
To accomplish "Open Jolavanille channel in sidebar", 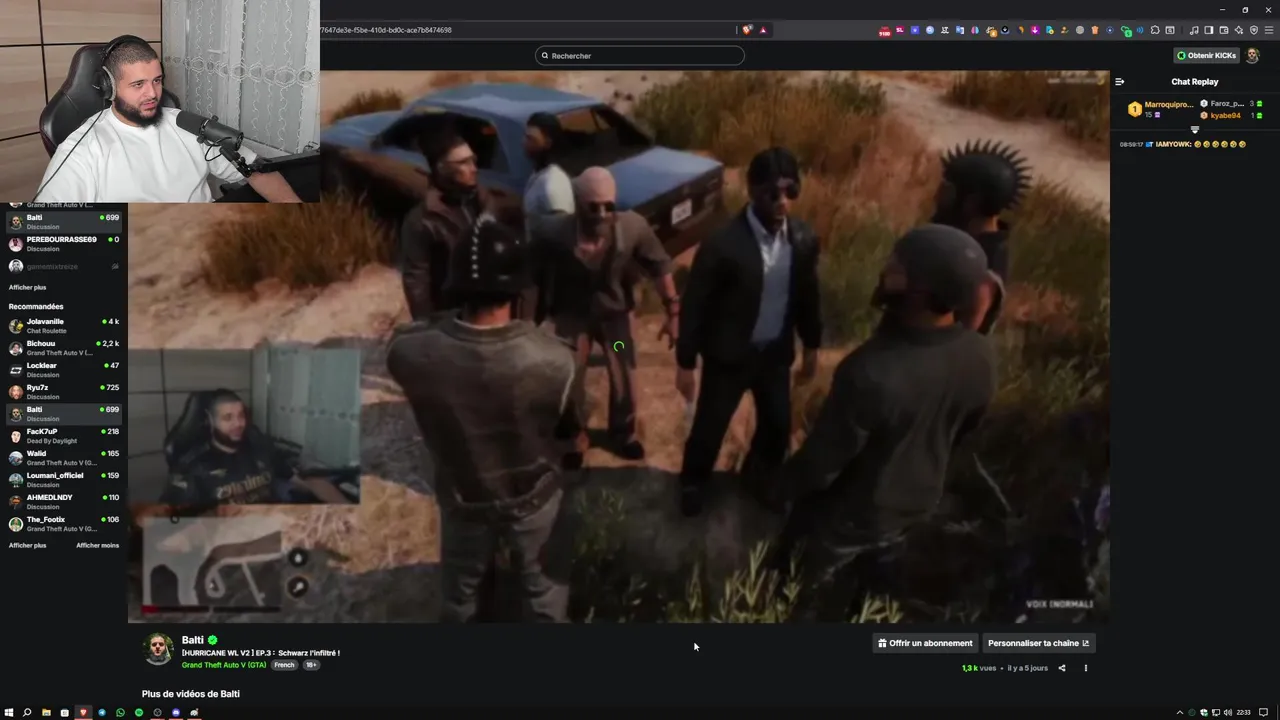I will coord(64,326).
